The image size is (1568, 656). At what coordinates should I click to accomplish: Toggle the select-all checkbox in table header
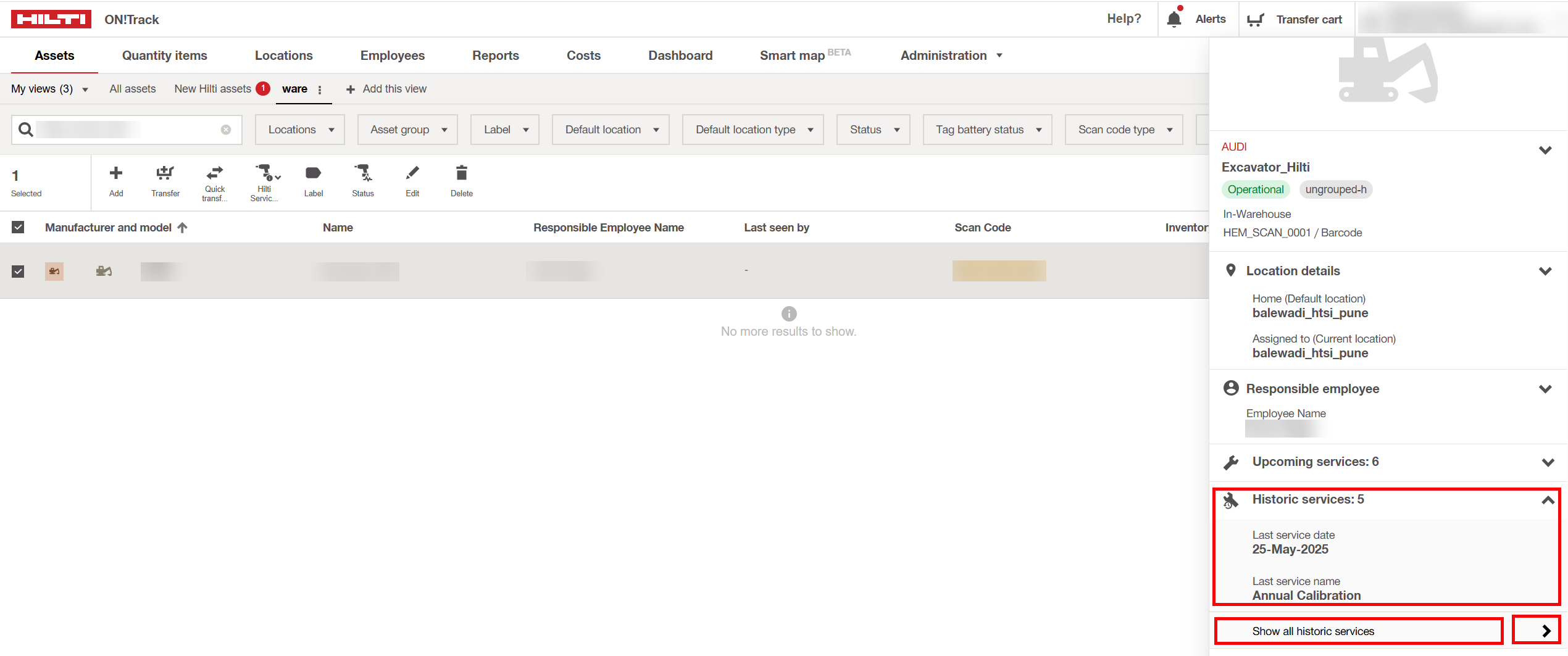pos(18,228)
